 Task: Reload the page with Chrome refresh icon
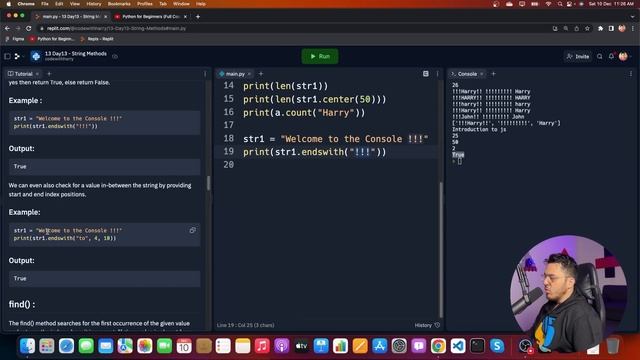[29, 28]
